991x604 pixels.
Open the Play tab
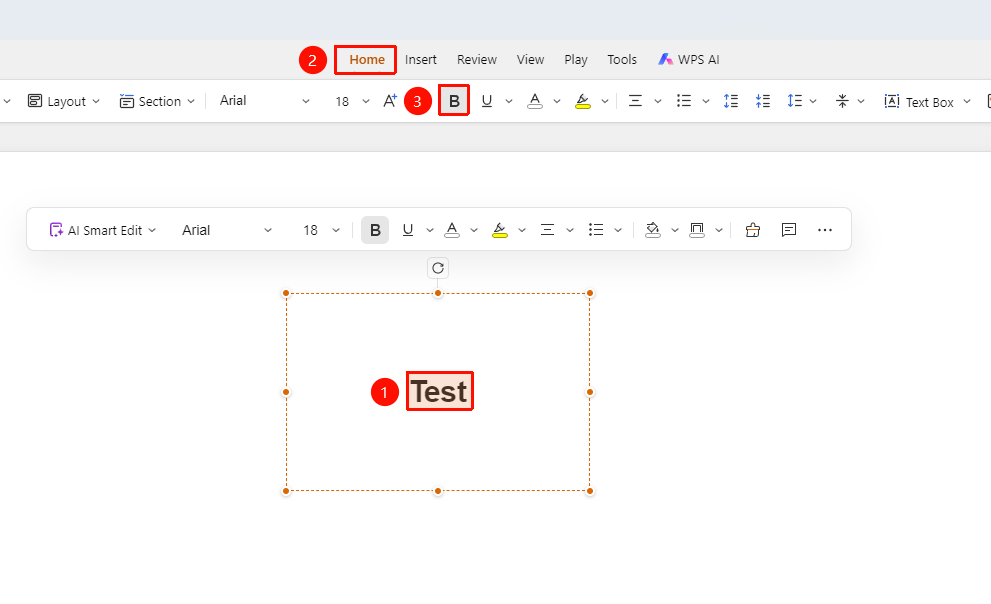click(576, 59)
